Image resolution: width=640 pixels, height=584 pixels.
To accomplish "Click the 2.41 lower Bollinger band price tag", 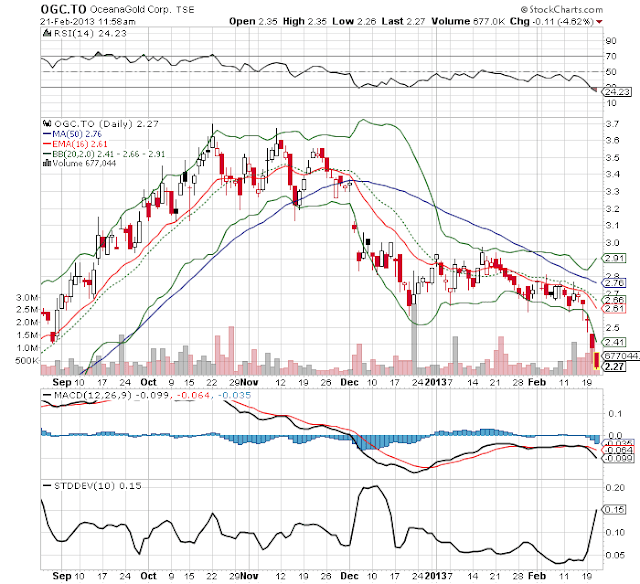I will tap(614, 342).
